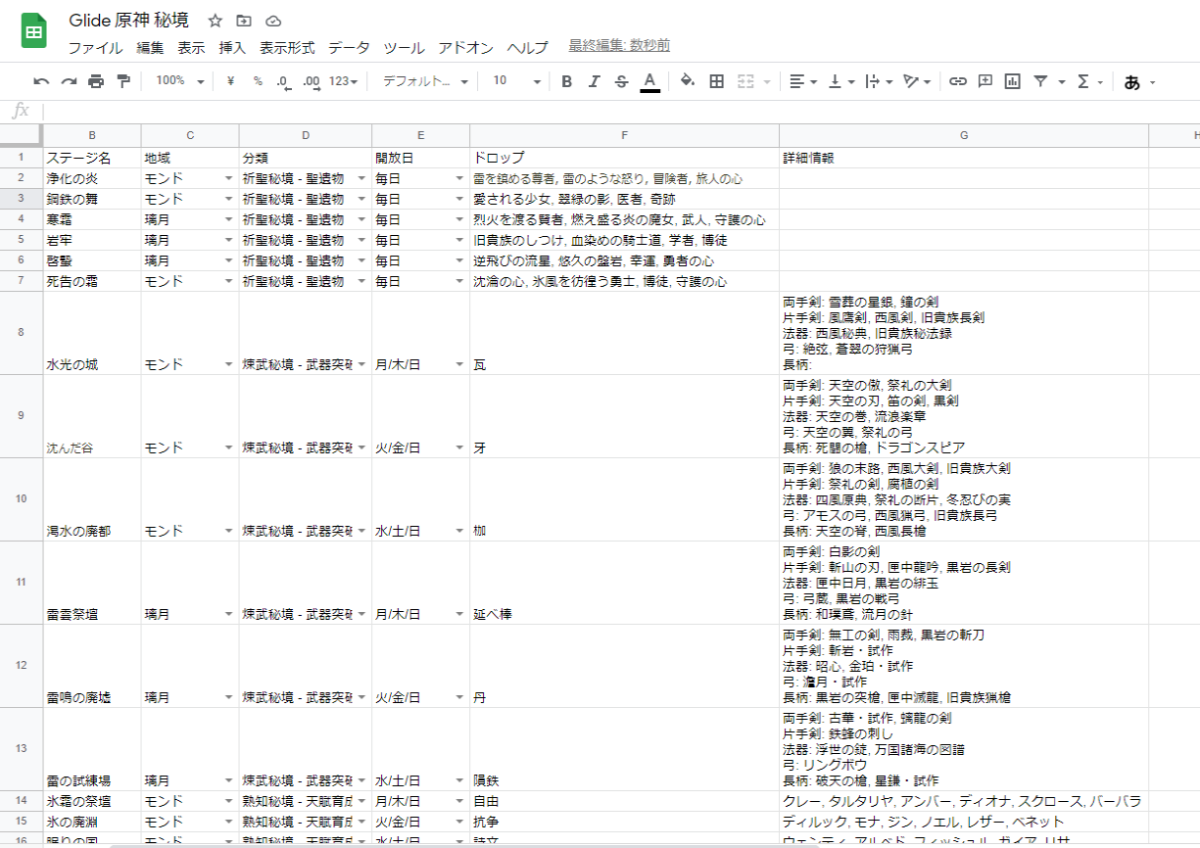The height and width of the screenshot is (848, 1200).
Task: Check the cloud save status icon
Action: [x=273, y=21]
